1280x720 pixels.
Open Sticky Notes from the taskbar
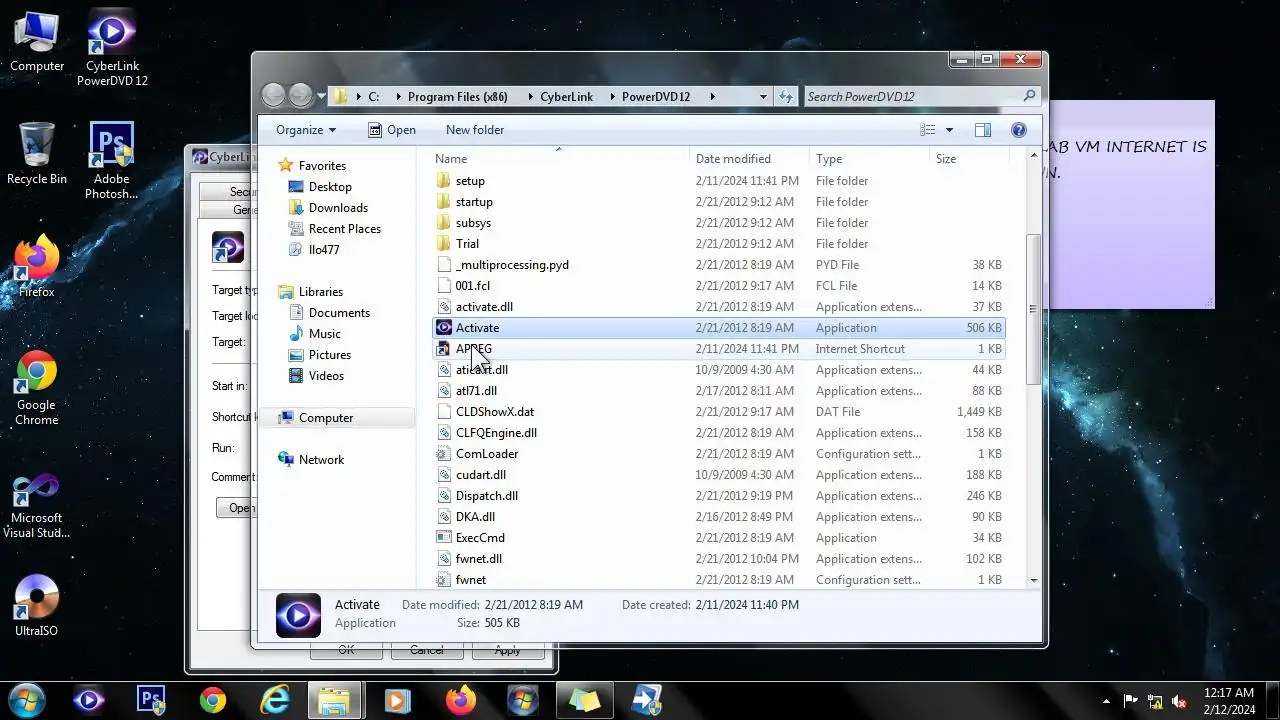pyautogui.click(x=585, y=701)
